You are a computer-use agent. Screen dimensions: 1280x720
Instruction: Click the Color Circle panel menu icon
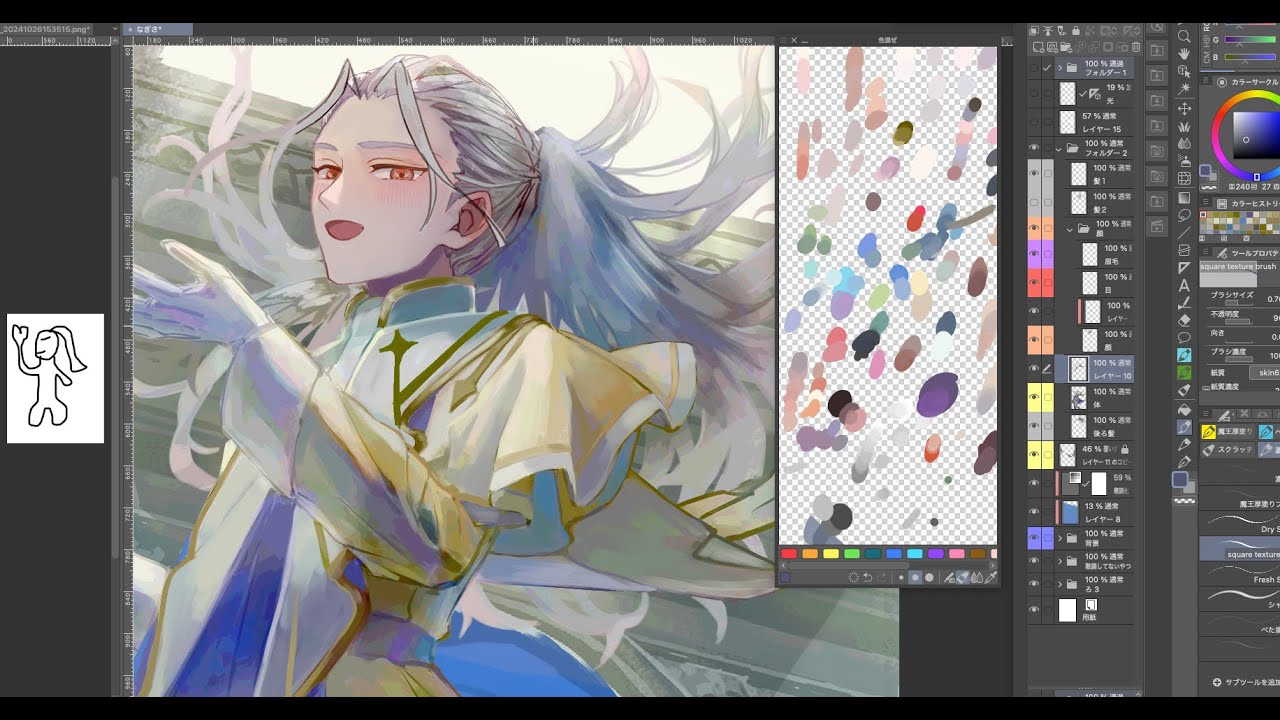[x=1205, y=80]
